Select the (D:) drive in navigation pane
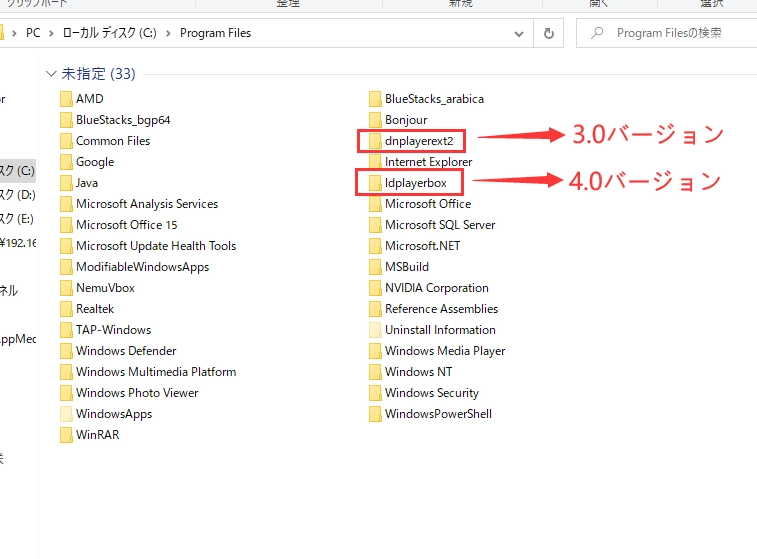The image size is (757, 559). pyautogui.click(x=17, y=195)
